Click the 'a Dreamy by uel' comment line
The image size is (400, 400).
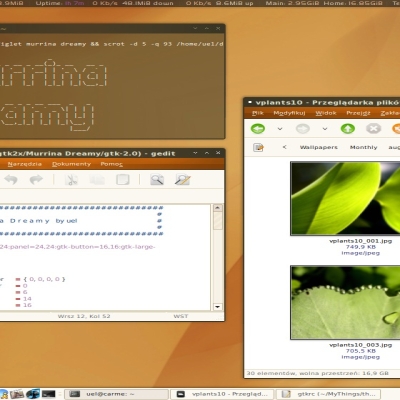[39, 221]
